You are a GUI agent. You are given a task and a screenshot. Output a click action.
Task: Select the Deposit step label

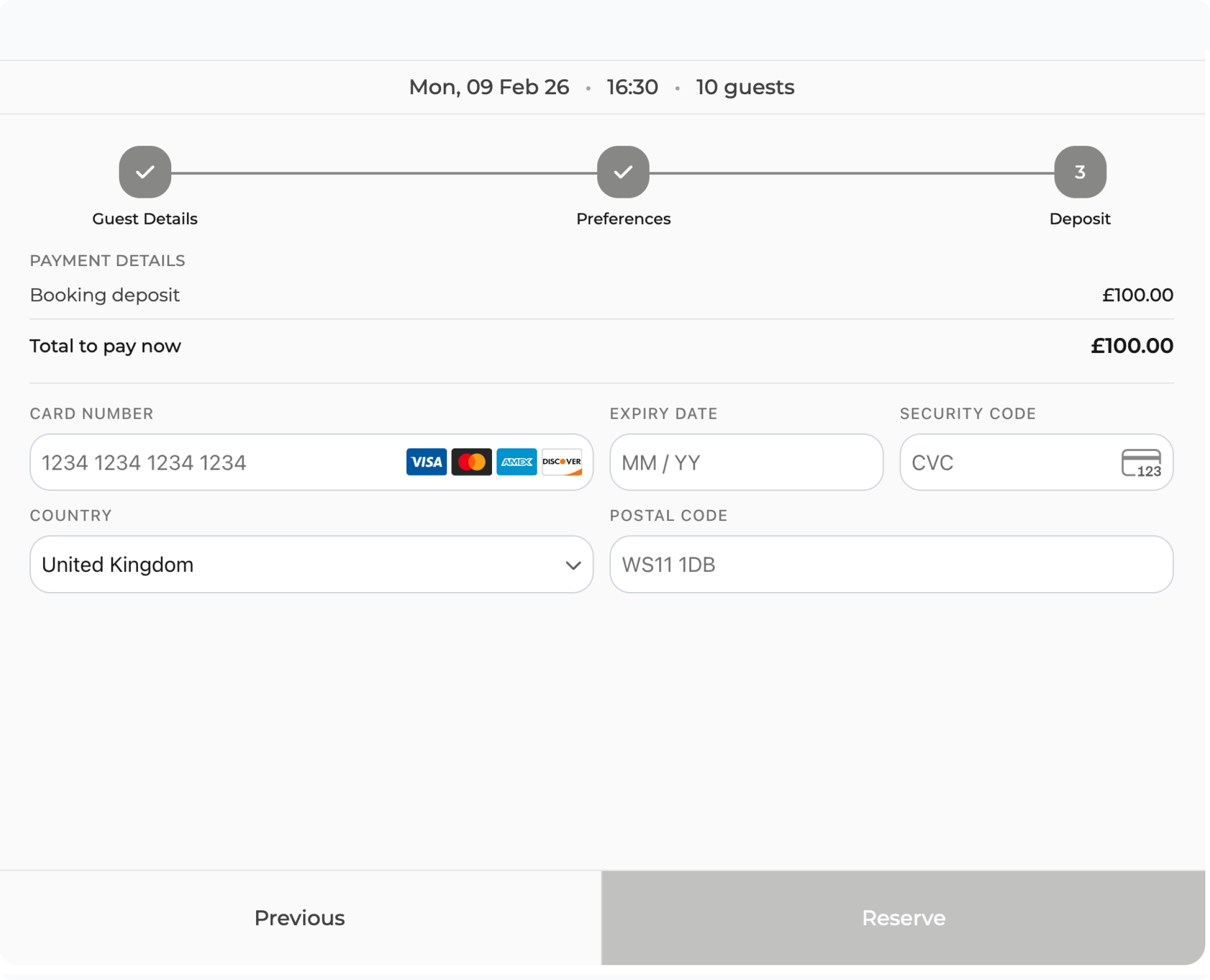[1080, 219]
